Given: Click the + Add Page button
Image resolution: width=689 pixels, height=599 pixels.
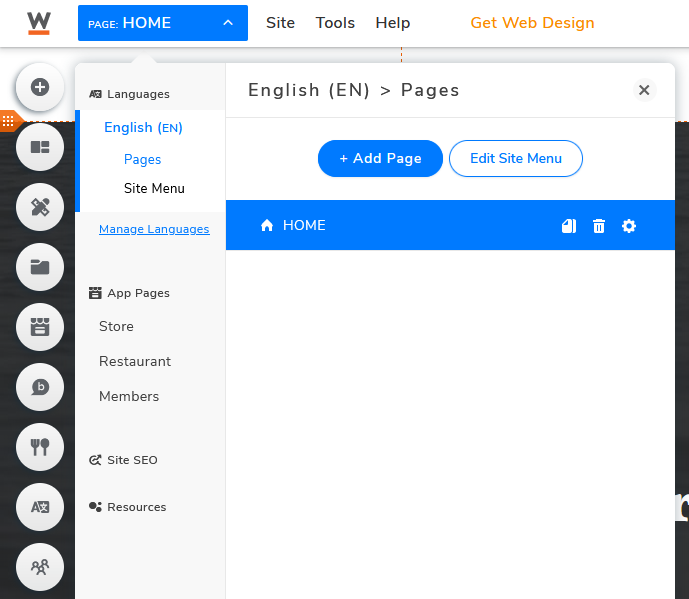Looking at the screenshot, I should point(380,159).
